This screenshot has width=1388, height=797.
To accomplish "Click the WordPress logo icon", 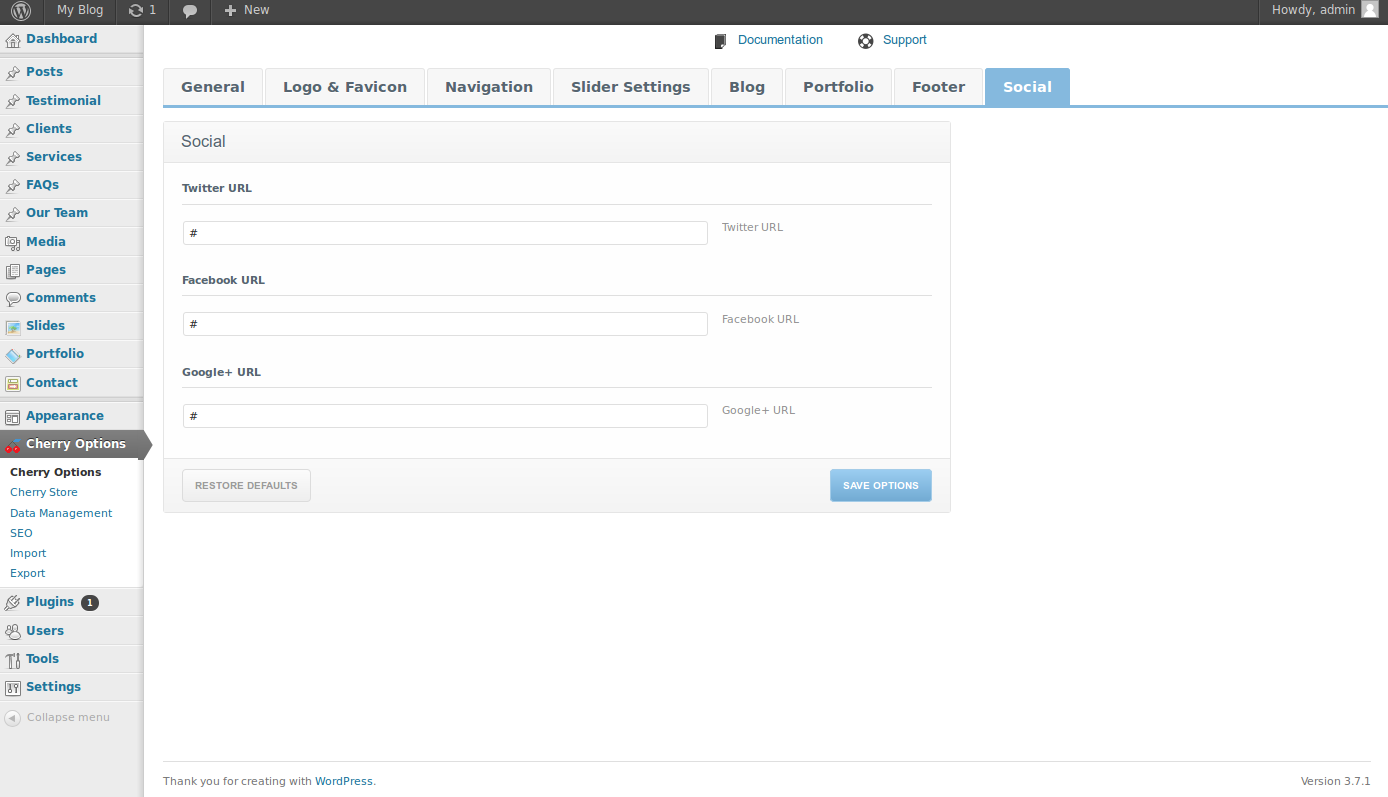I will 21,11.
